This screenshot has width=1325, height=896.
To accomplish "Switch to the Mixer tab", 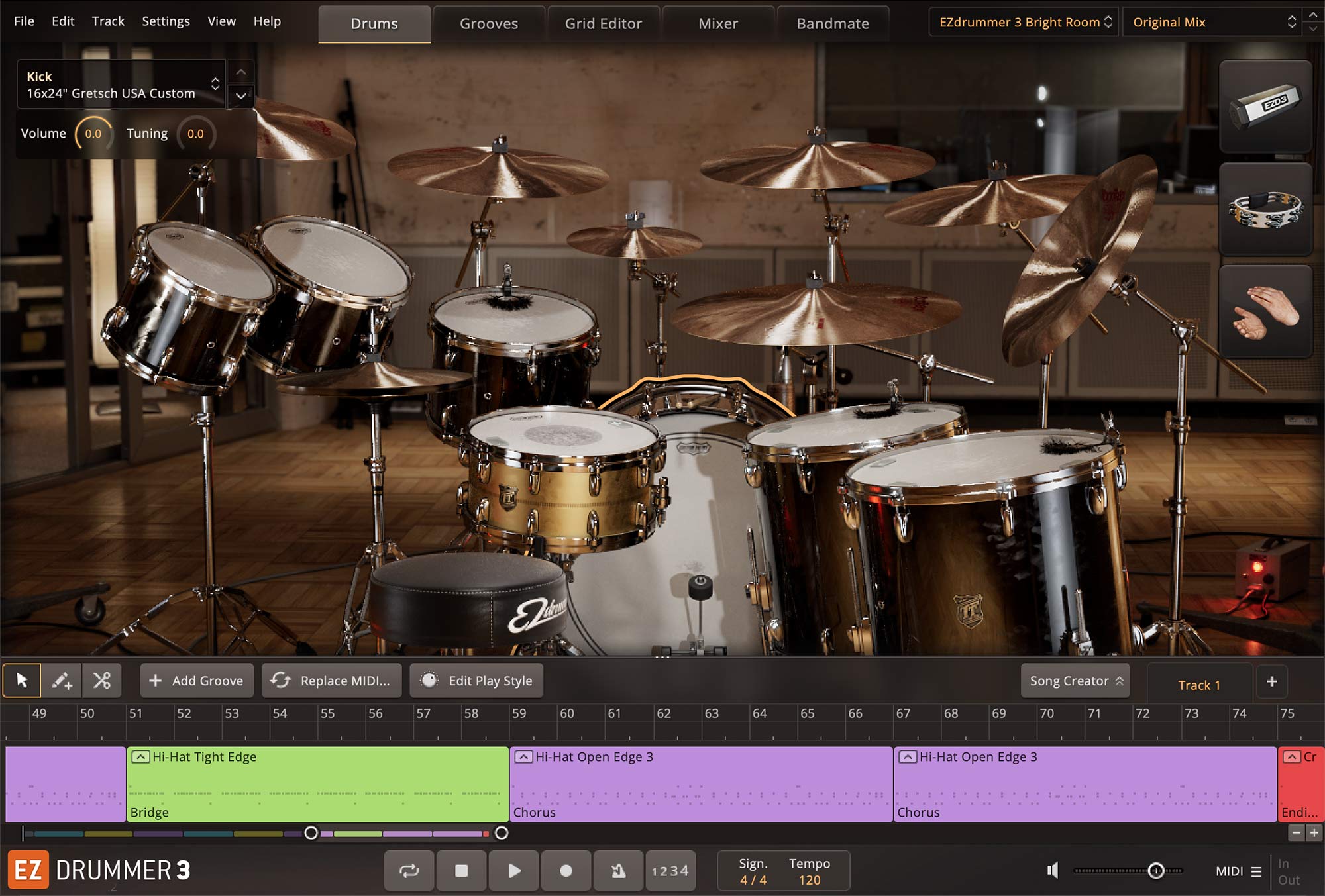I will 717,23.
